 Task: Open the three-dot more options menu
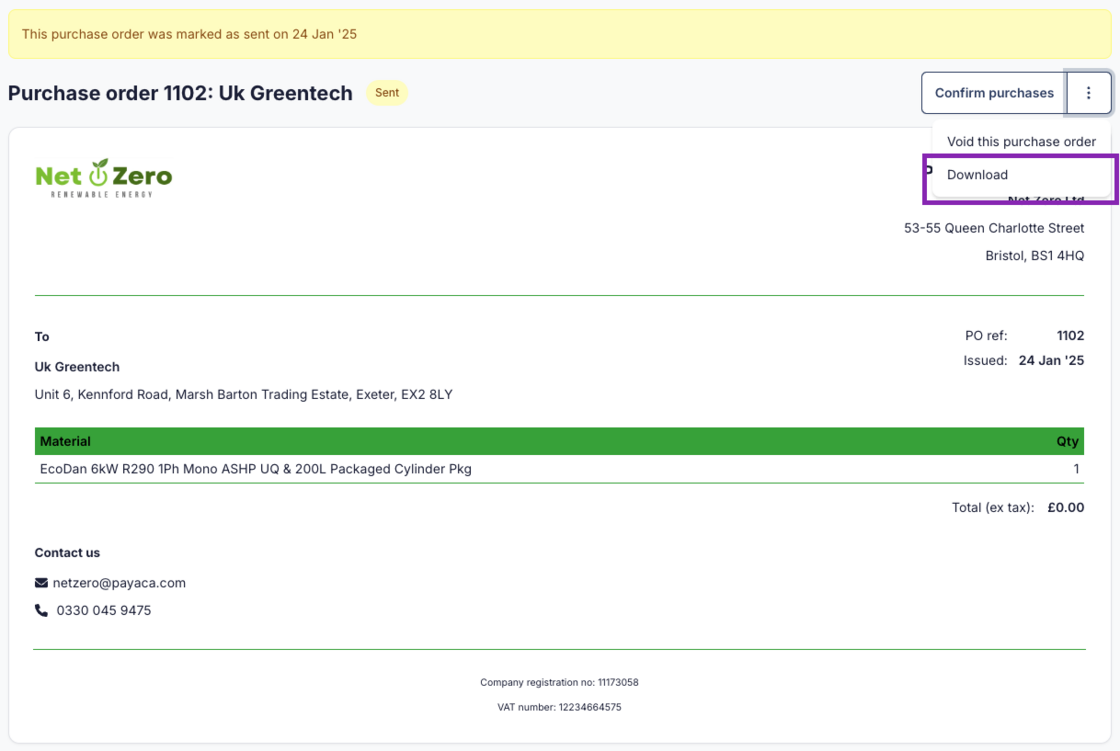click(x=1089, y=93)
